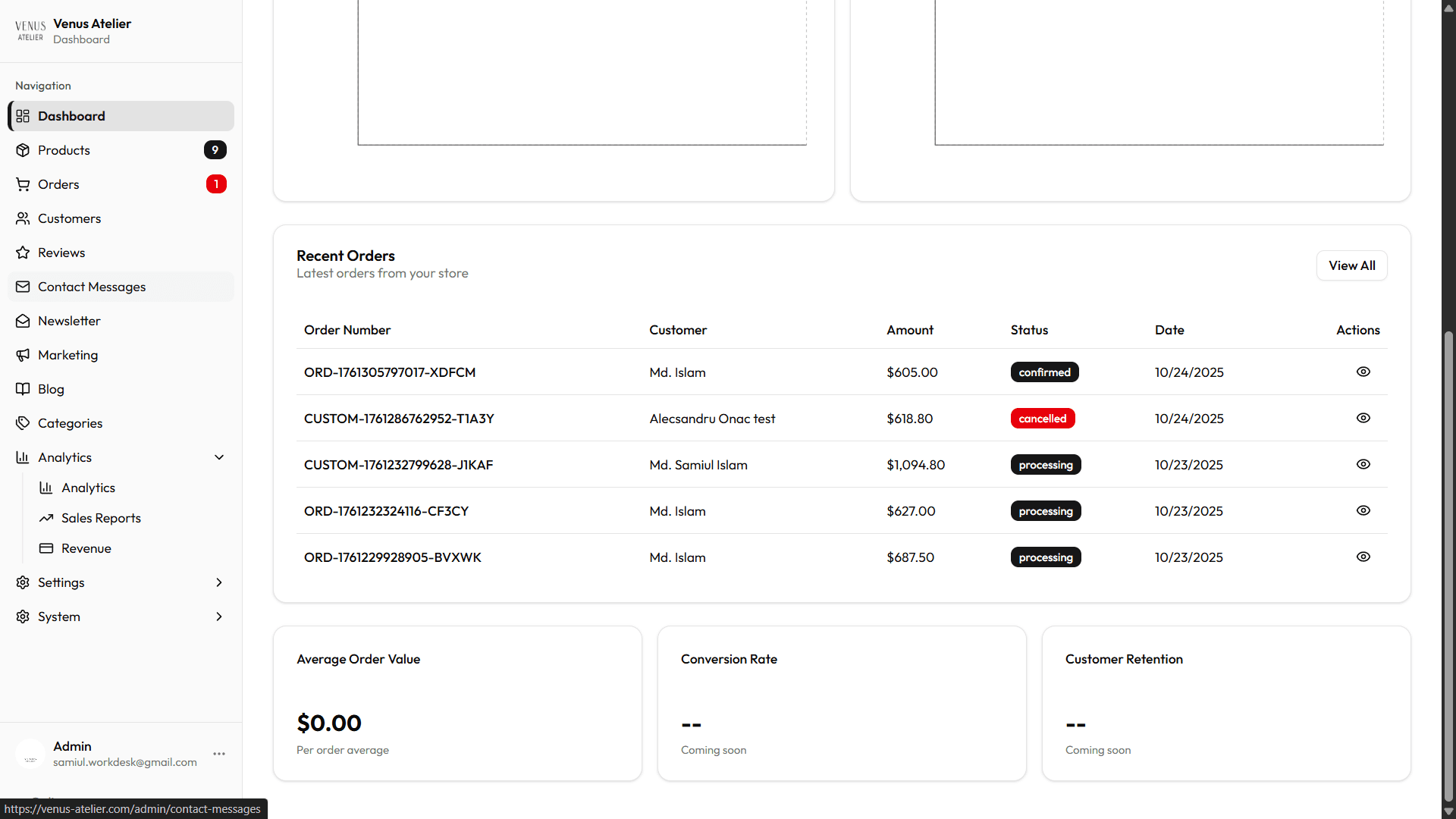The height and width of the screenshot is (819, 1456).
Task: Click the Products box icon in sidebar
Action: tap(23, 150)
